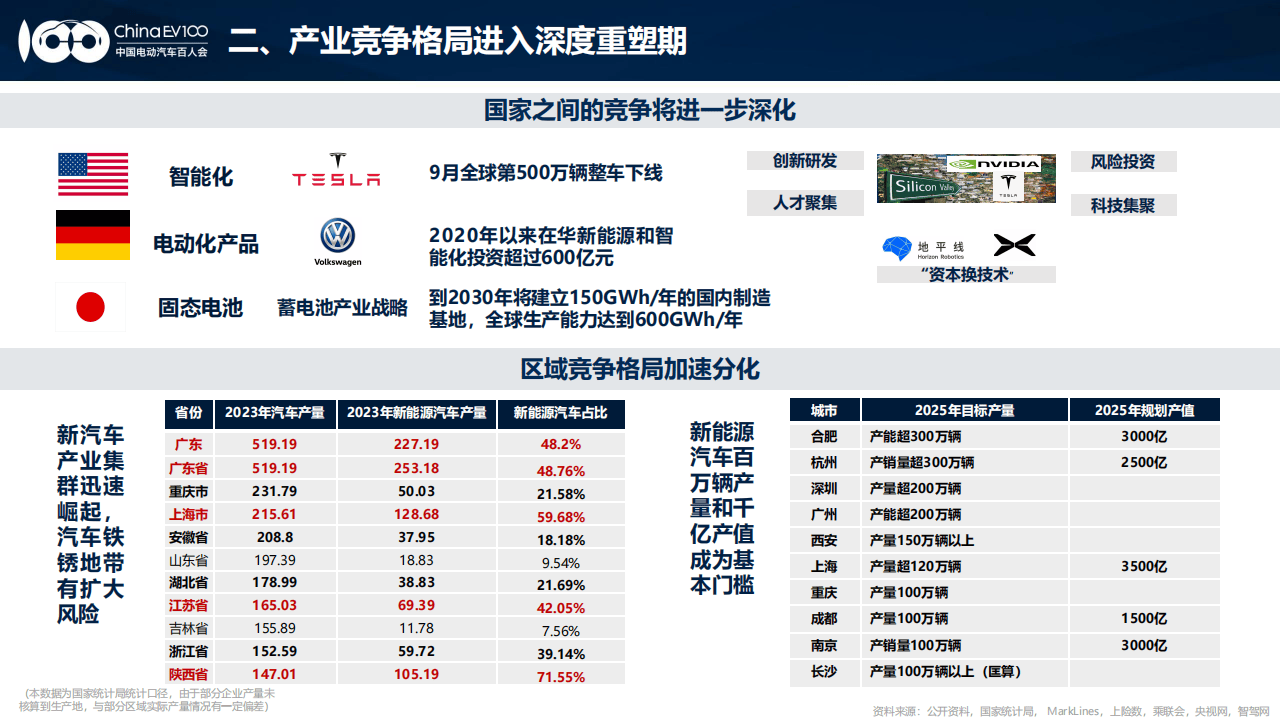
Task: Select the 重庆市 row label
Action: point(188,493)
